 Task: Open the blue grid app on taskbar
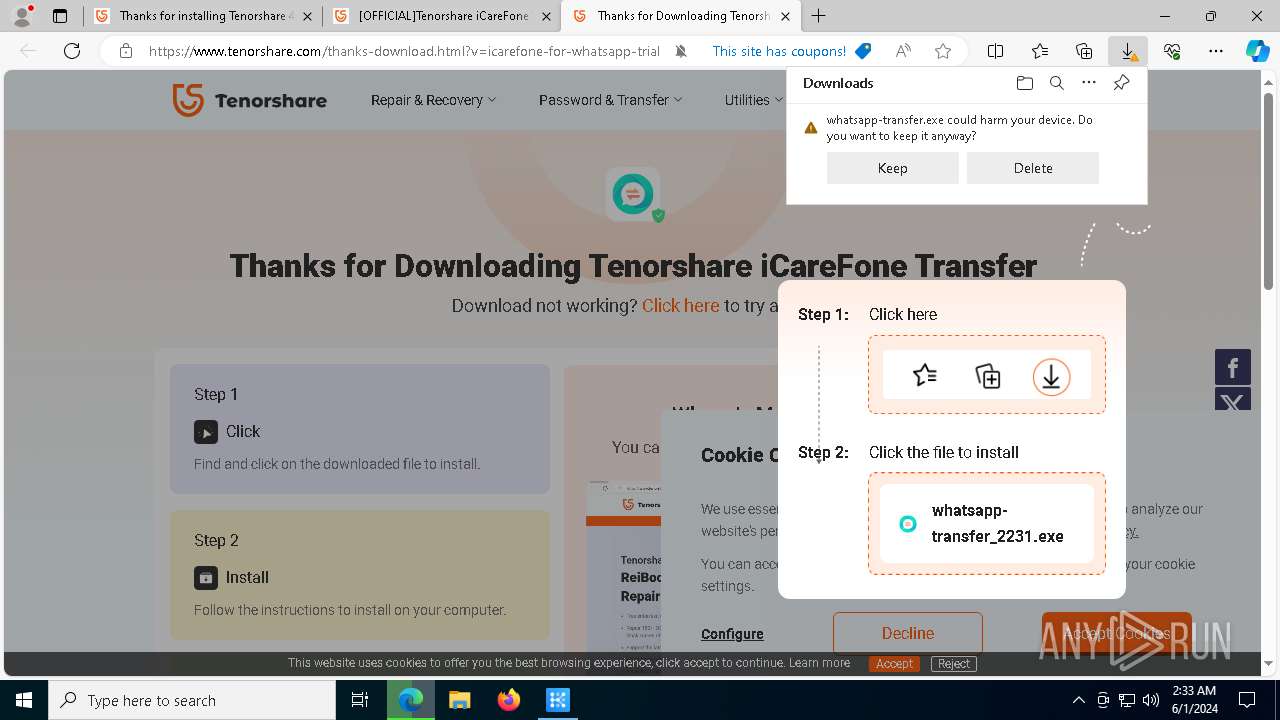pos(558,700)
